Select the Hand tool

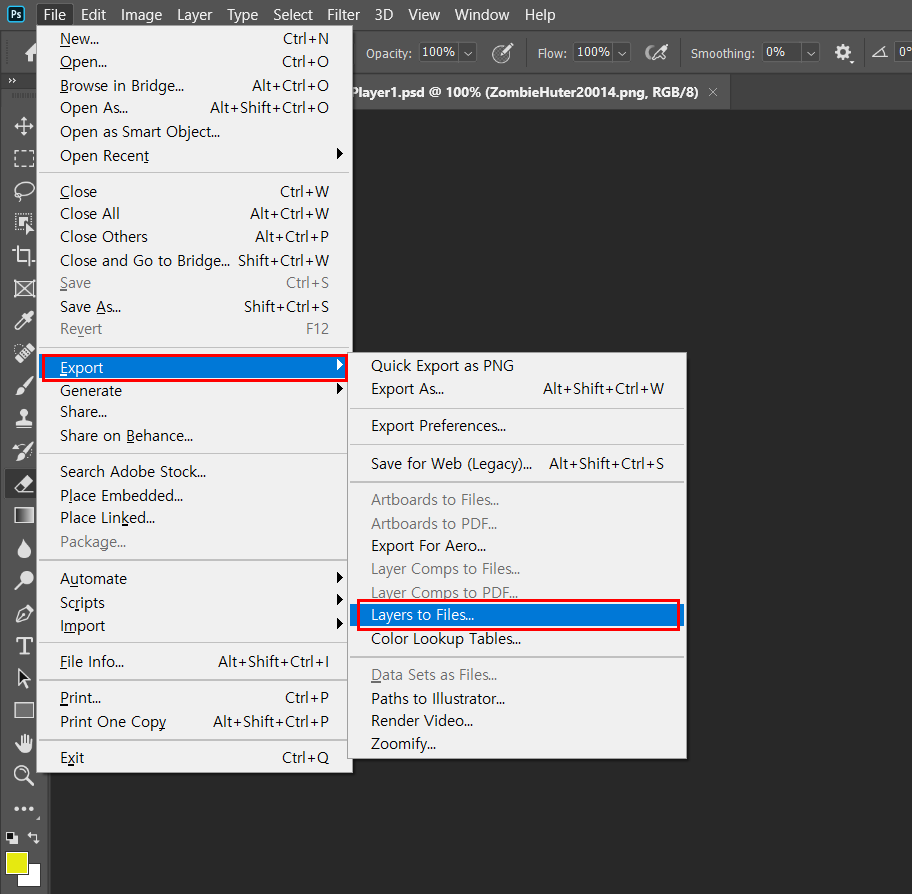pos(23,743)
